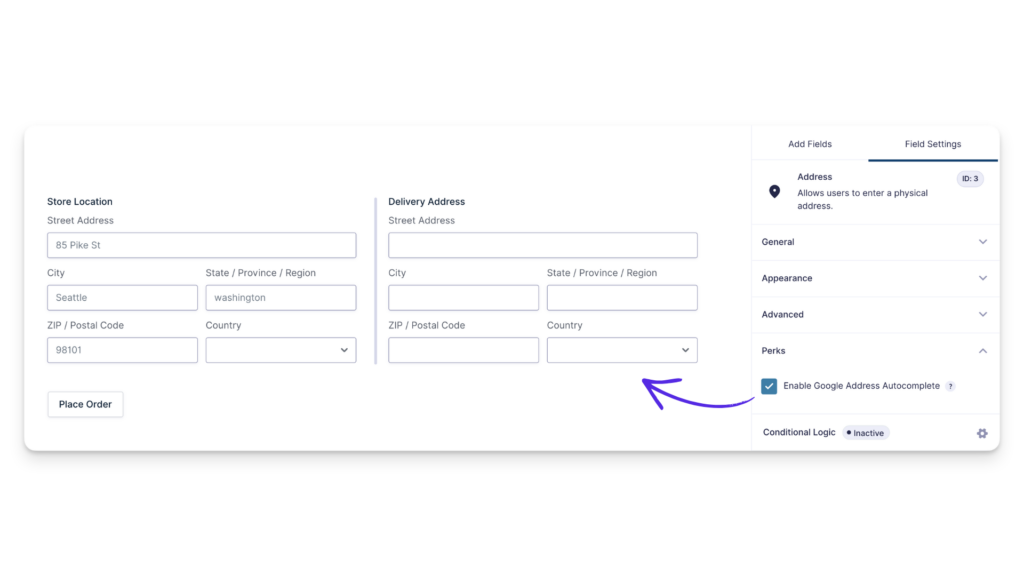Open Store Location Country dropdown
The width and height of the screenshot is (1024, 576).
(281, 350)
